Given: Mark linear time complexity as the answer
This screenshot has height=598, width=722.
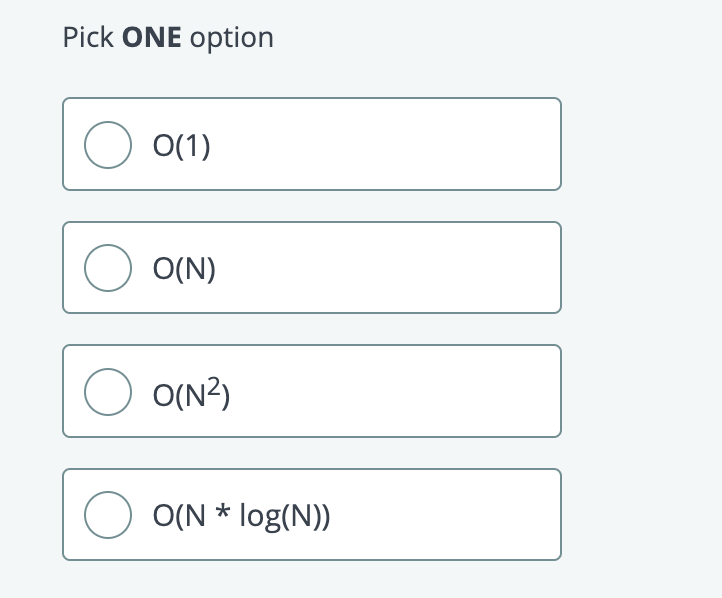Looking at the screenshot, I should (108, 268).
